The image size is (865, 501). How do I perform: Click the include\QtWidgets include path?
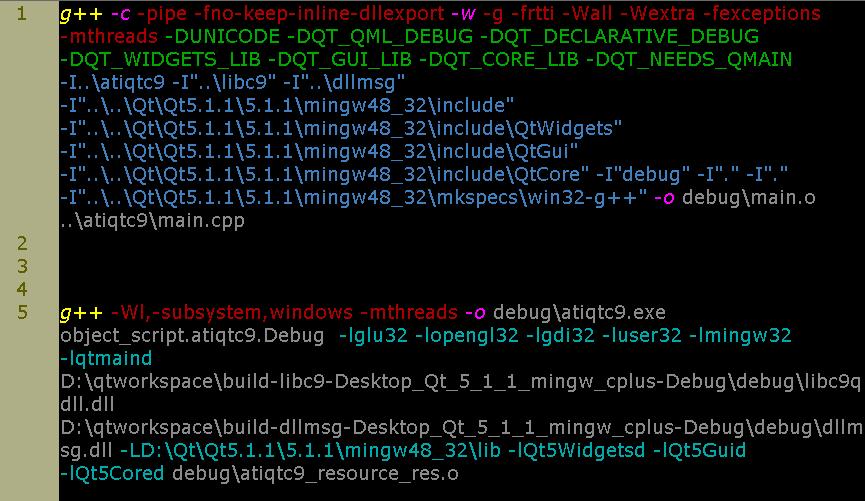(x=341, y=129)
